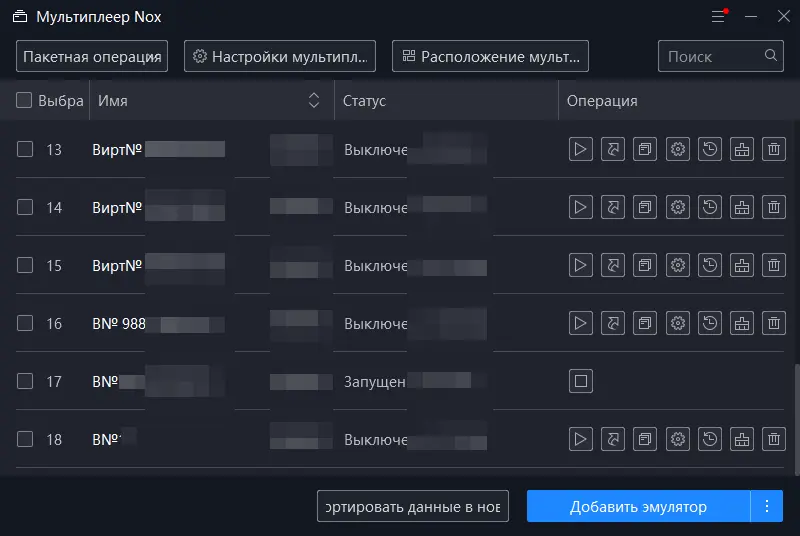Delete emulator in row 15

pyautogui.click(x=774, y=265)
